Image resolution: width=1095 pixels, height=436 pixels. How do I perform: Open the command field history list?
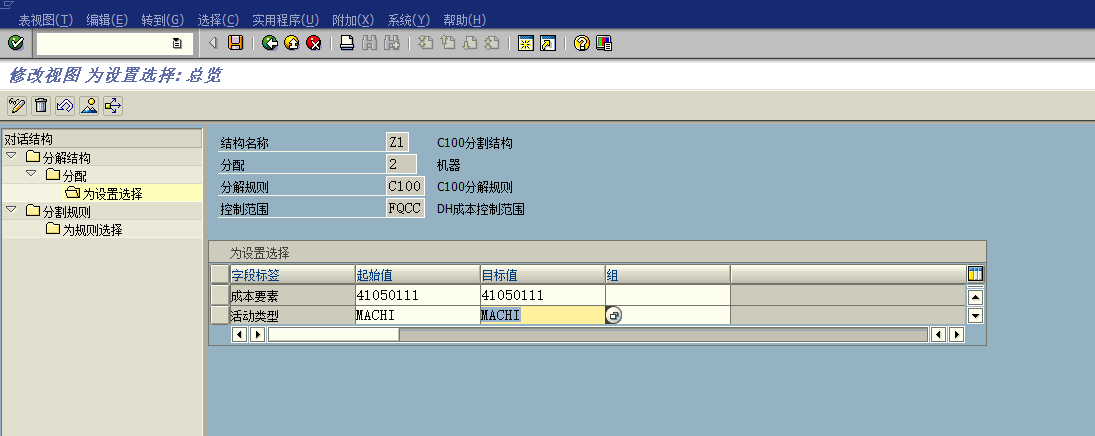(177, 43)
